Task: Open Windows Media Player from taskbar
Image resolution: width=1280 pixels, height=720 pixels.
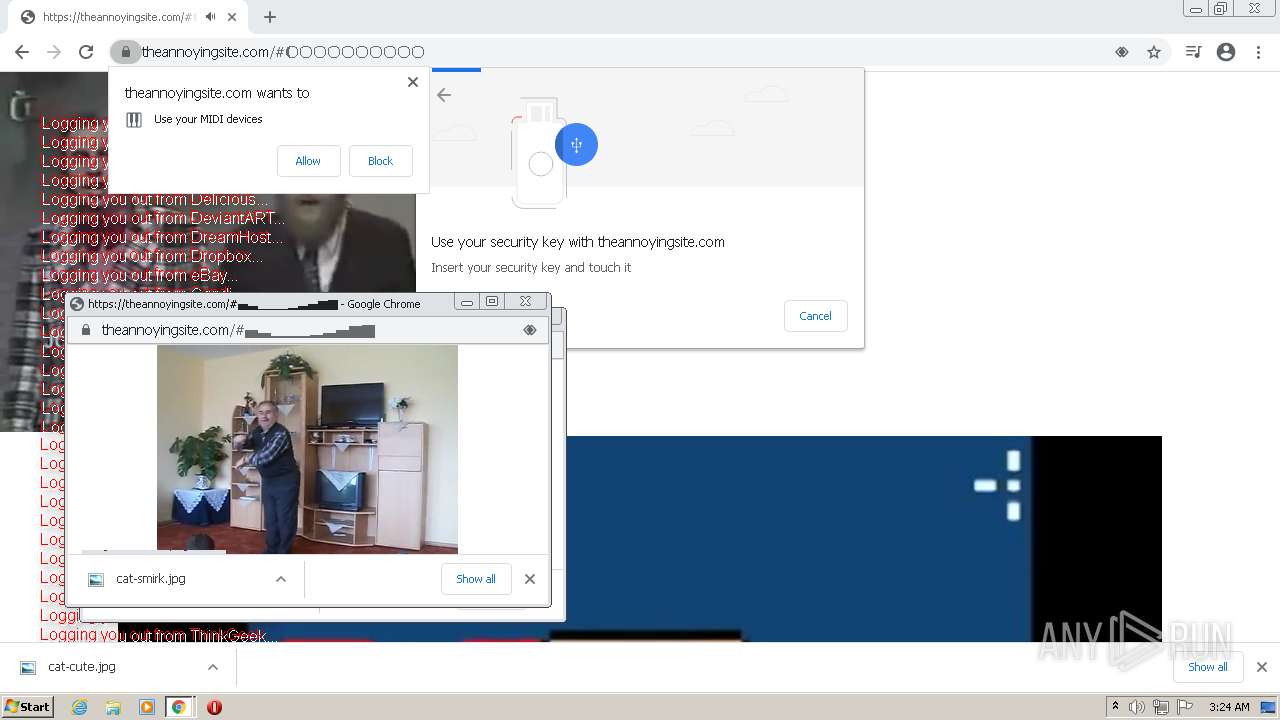Action: (146, 707)
